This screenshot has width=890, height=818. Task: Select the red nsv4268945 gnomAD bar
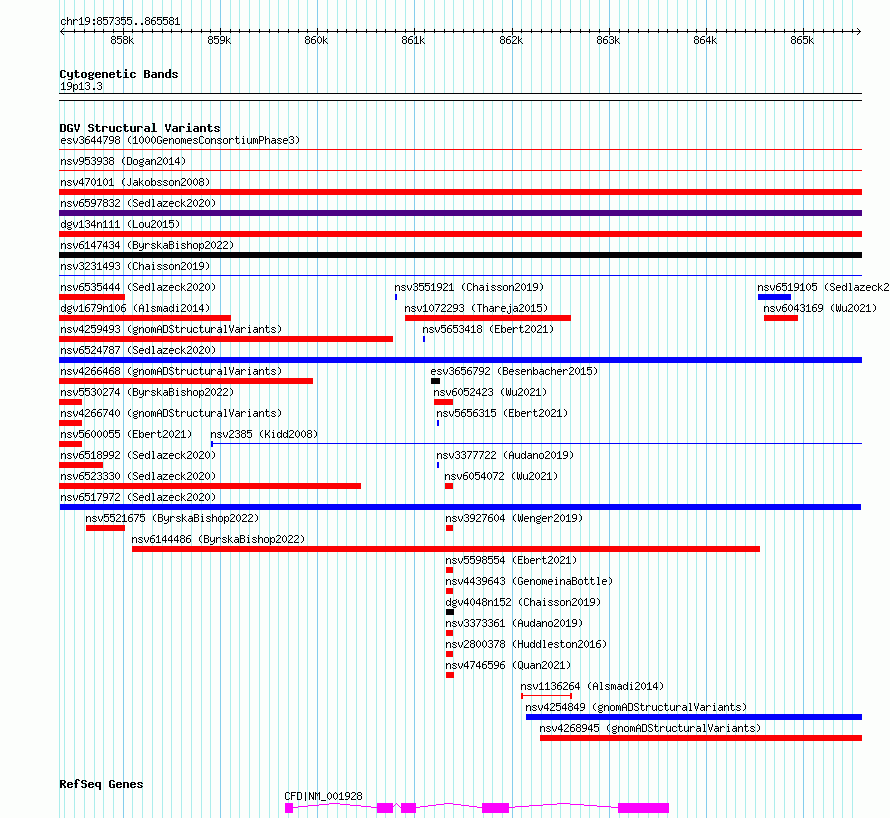[701, 738]
